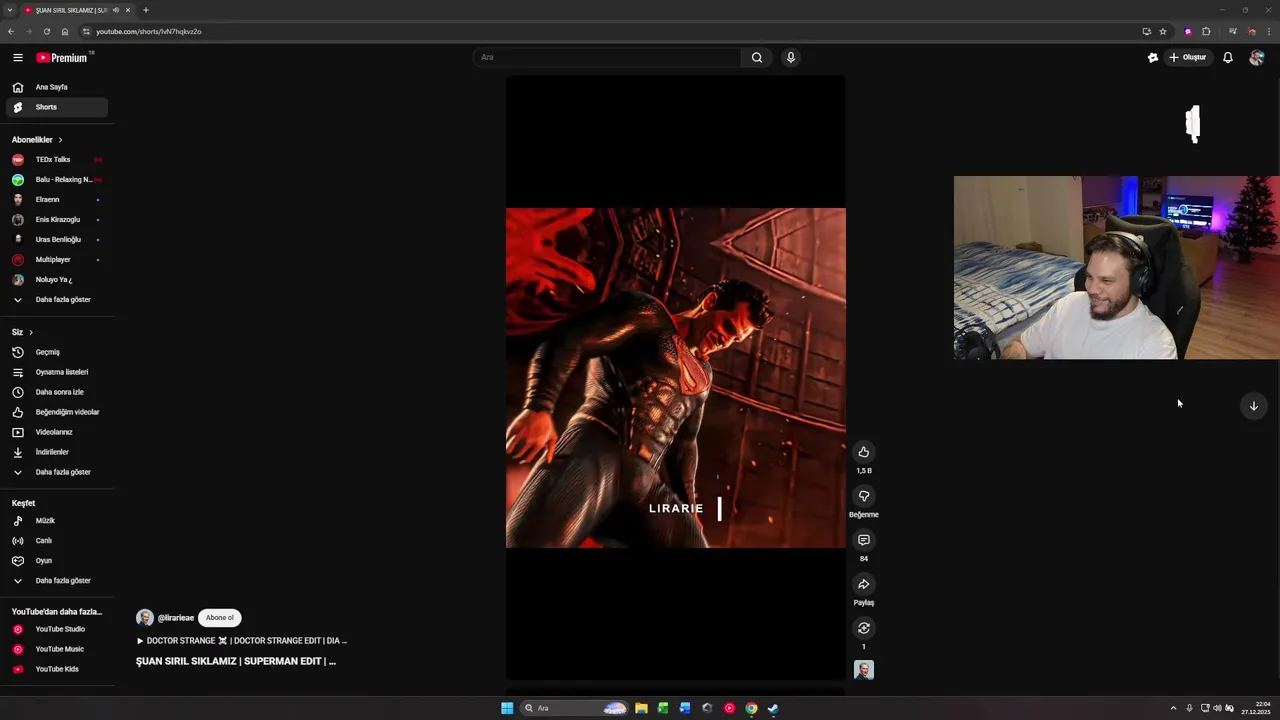
Task: Click the Abone ol subscribe button
Action: click(x=220, y=618)
